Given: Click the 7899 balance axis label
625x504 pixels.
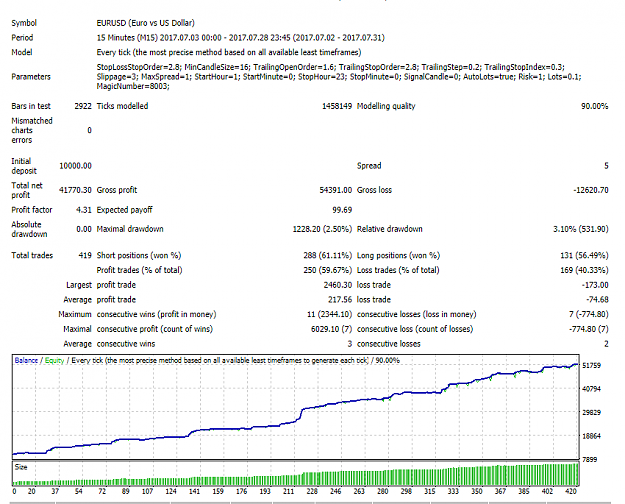Looking at the screenshot, I should [590, 460].
